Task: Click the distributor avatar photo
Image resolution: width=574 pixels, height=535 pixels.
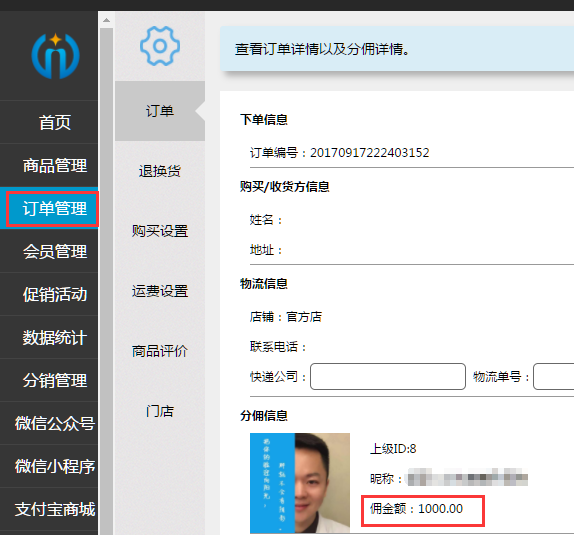Action: tap(300, 483)
